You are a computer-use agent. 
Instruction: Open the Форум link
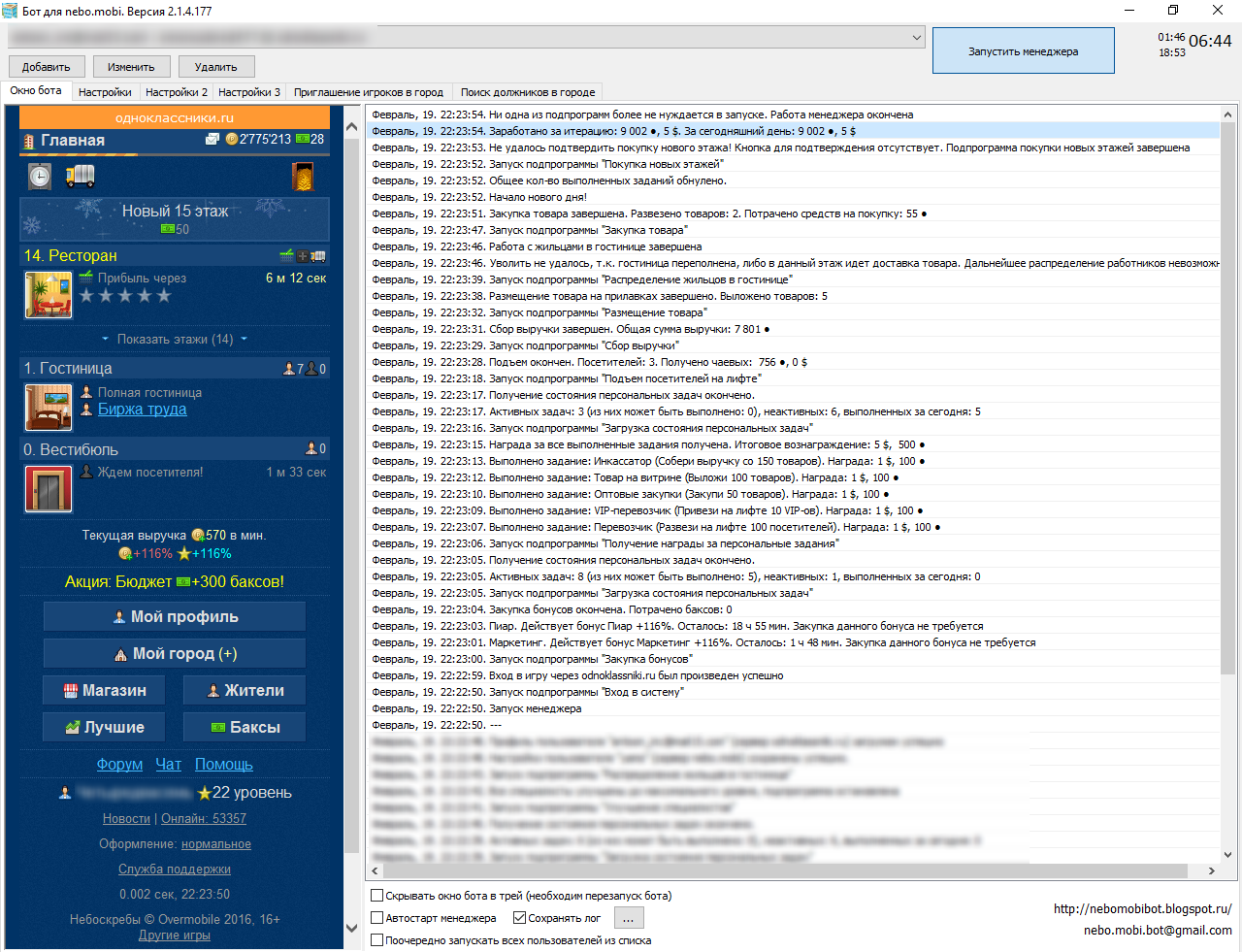[119, 765]
